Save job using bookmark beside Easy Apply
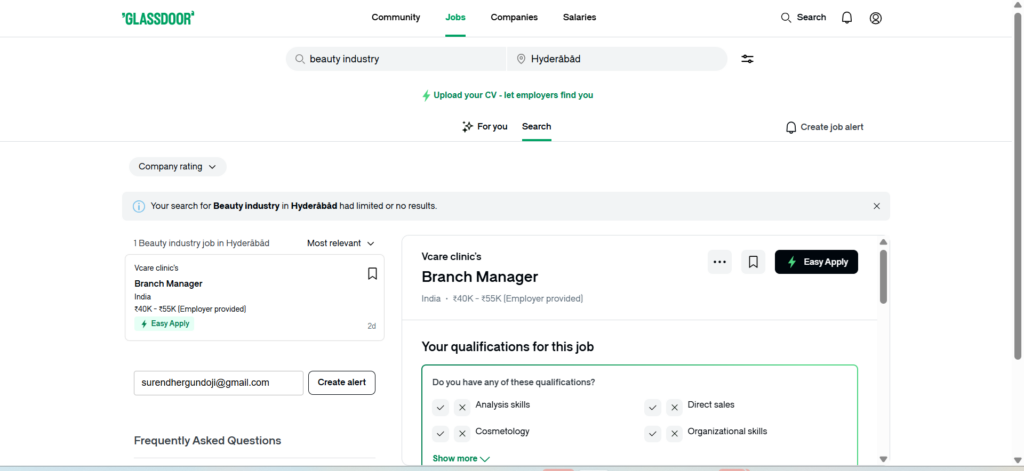The width and height of the screenshot is (1024, 471). (x=753, y=262)
